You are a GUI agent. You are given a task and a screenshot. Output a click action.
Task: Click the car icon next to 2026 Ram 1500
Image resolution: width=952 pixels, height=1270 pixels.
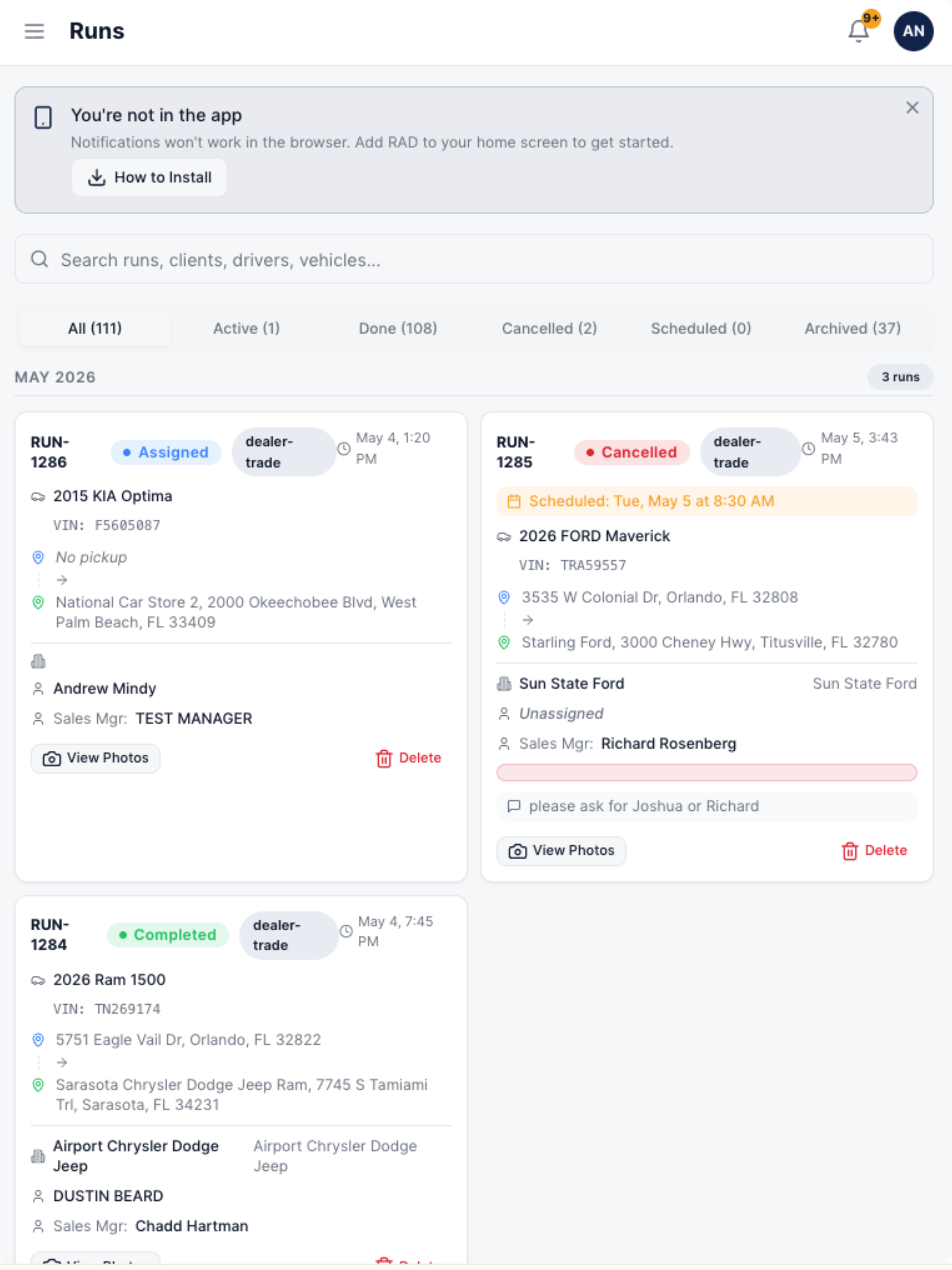point(38,981)
